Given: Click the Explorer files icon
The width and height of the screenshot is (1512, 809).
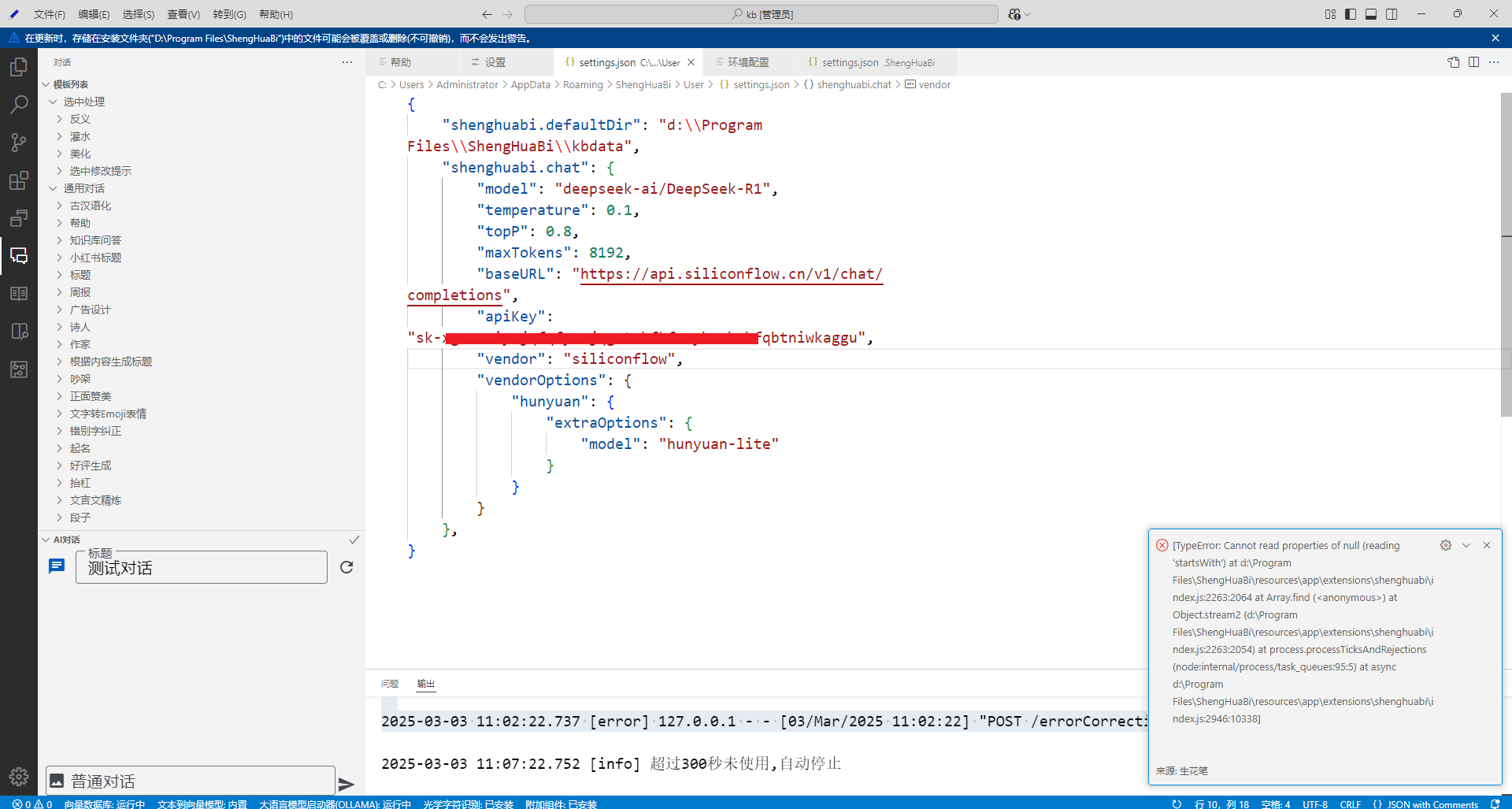Looking at the screenshot, I should point(19,67).
